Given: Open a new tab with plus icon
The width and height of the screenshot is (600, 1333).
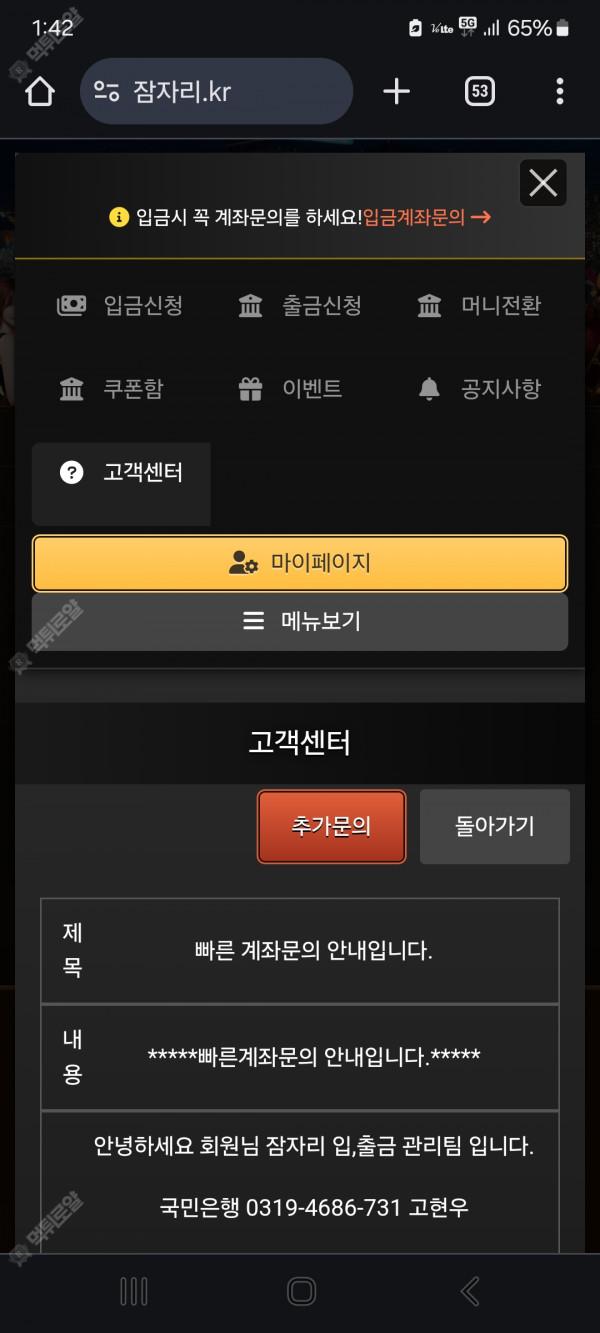Looking at the screenshot, I should [x=397, y=92].
